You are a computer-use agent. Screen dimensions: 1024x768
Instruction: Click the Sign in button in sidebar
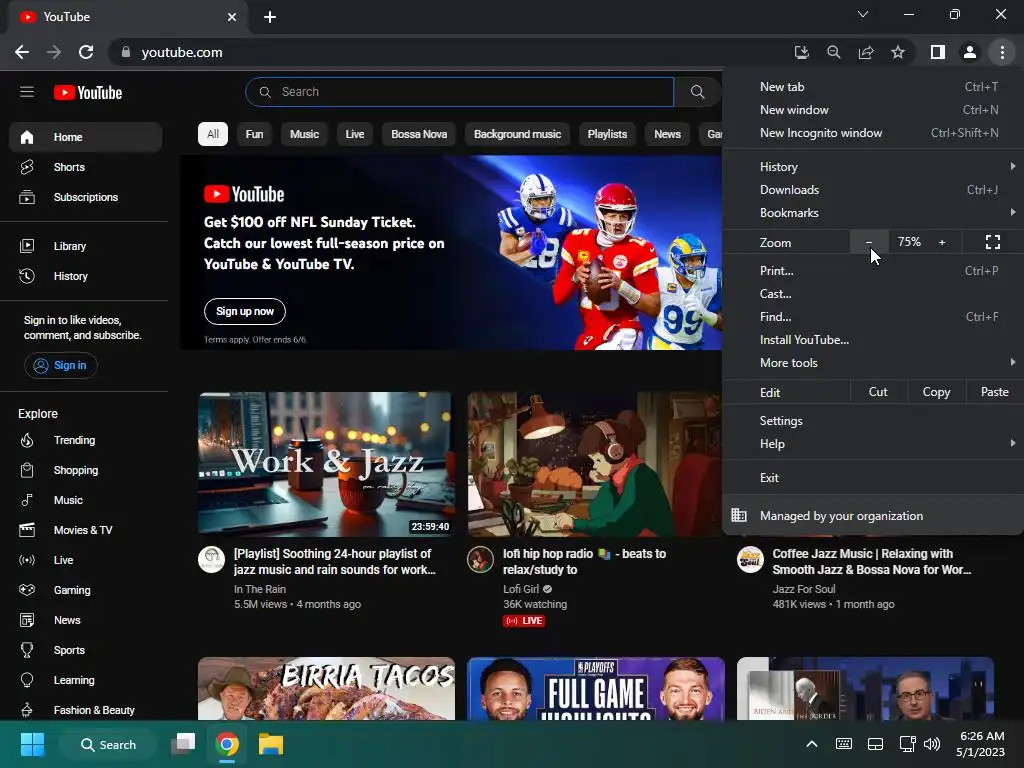pos(61,366)
